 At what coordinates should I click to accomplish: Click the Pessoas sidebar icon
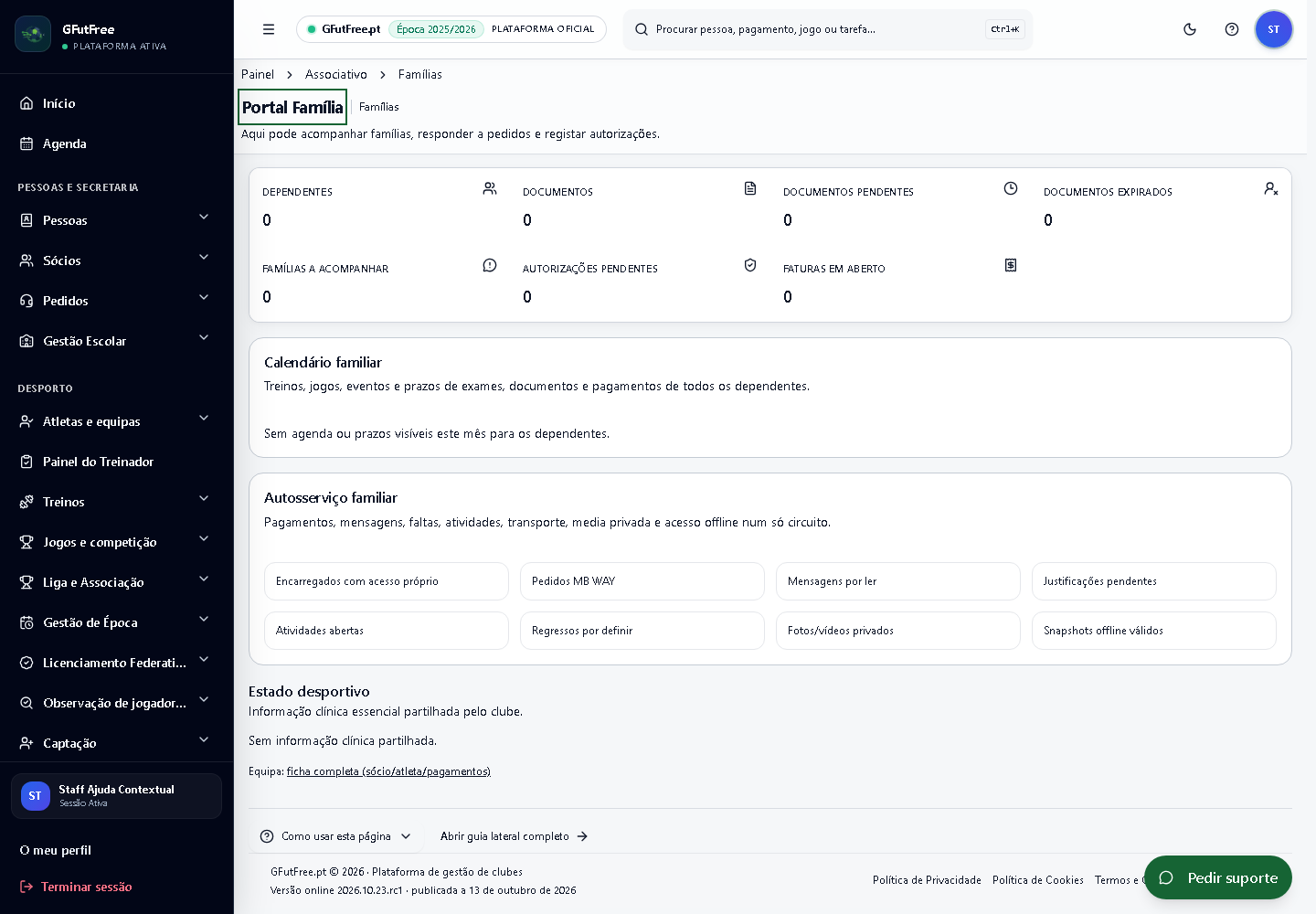(27, 220)
